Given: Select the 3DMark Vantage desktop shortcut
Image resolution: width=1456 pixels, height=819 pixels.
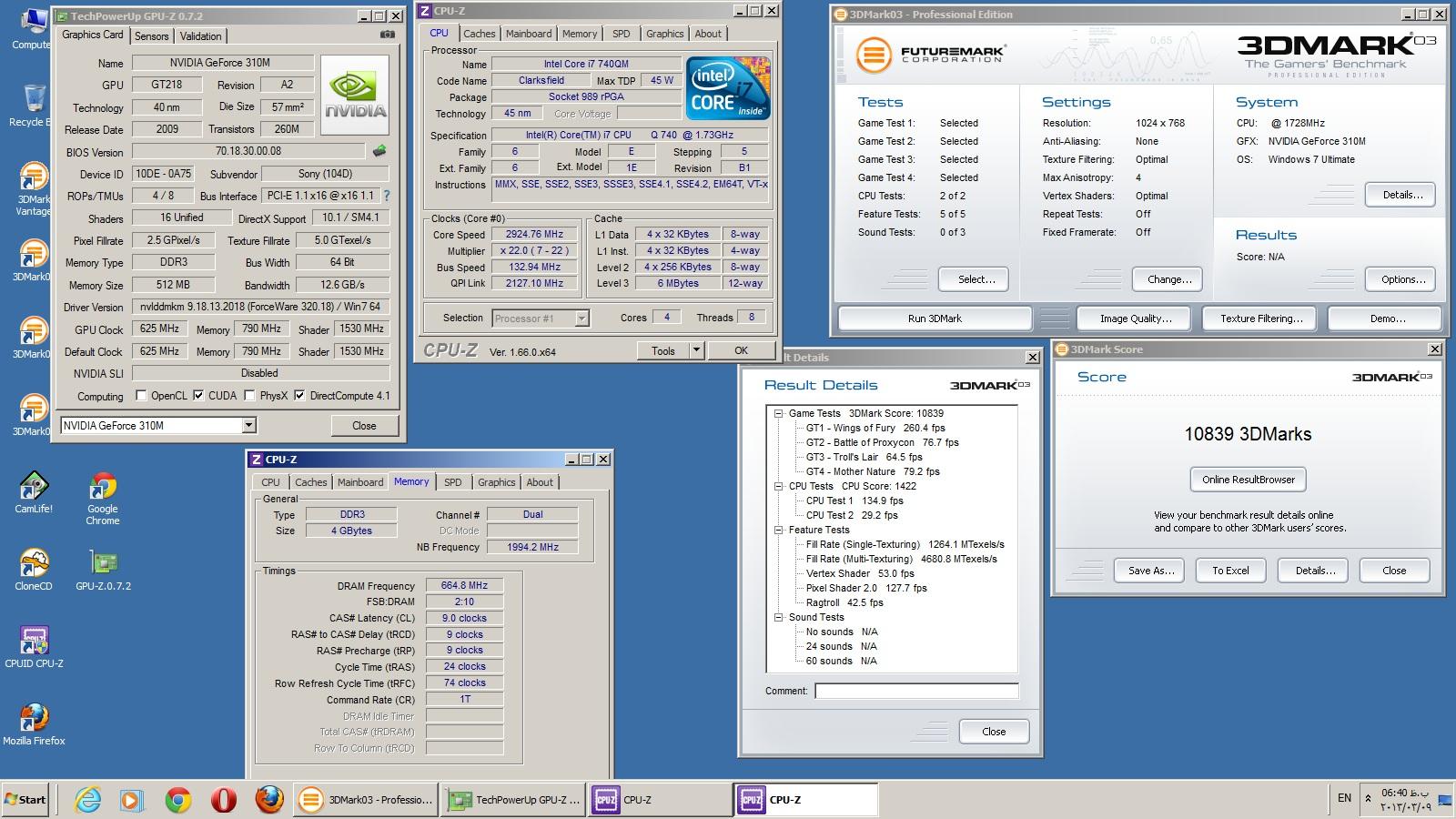Looking at the screenshot, I should pos(34,189).
